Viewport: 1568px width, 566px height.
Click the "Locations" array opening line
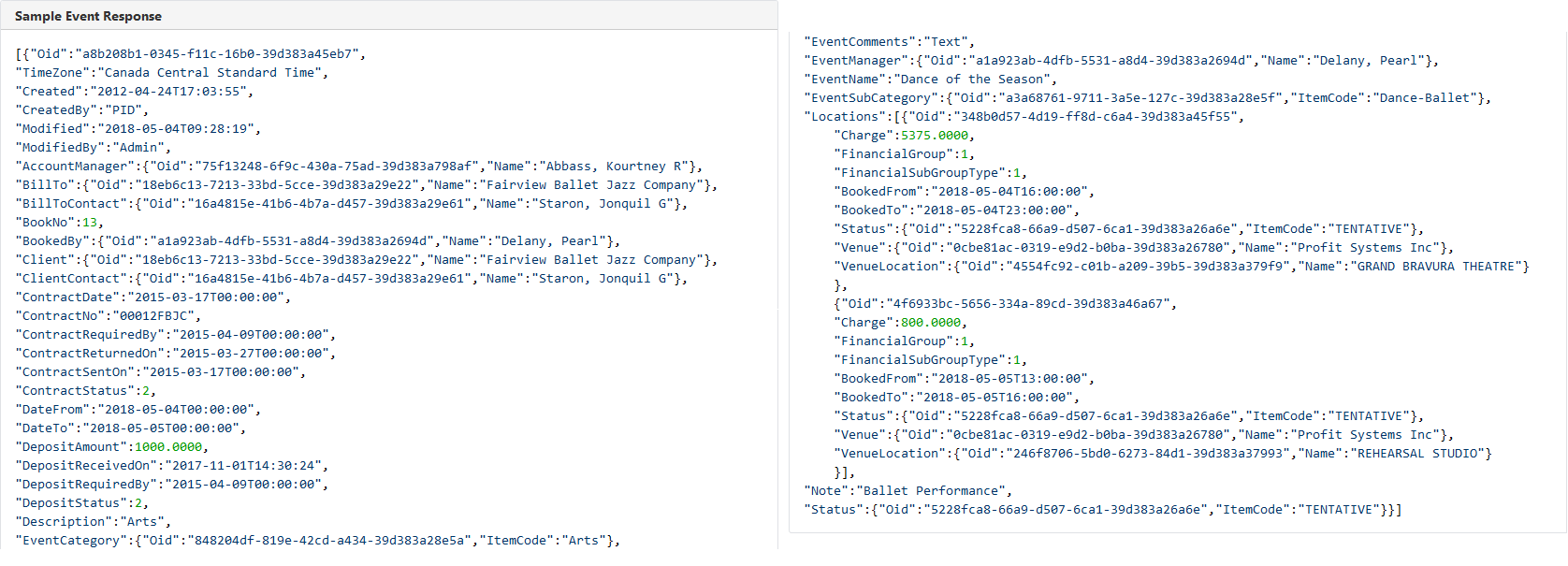(1024, 117)
